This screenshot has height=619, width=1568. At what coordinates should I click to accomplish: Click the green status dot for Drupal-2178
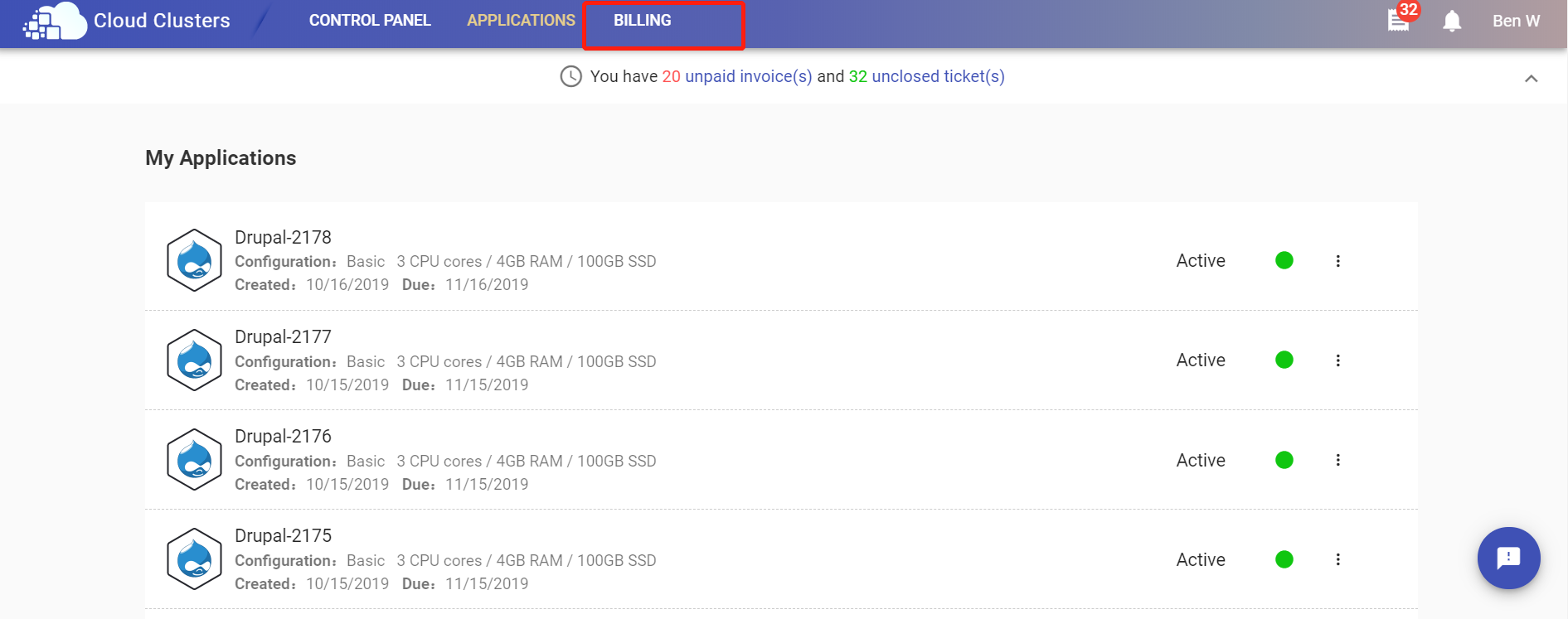point(1284,260)
